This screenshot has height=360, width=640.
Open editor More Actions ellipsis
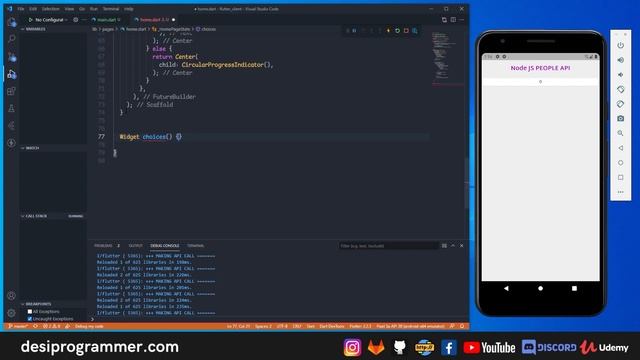click(x=462, y=20)
